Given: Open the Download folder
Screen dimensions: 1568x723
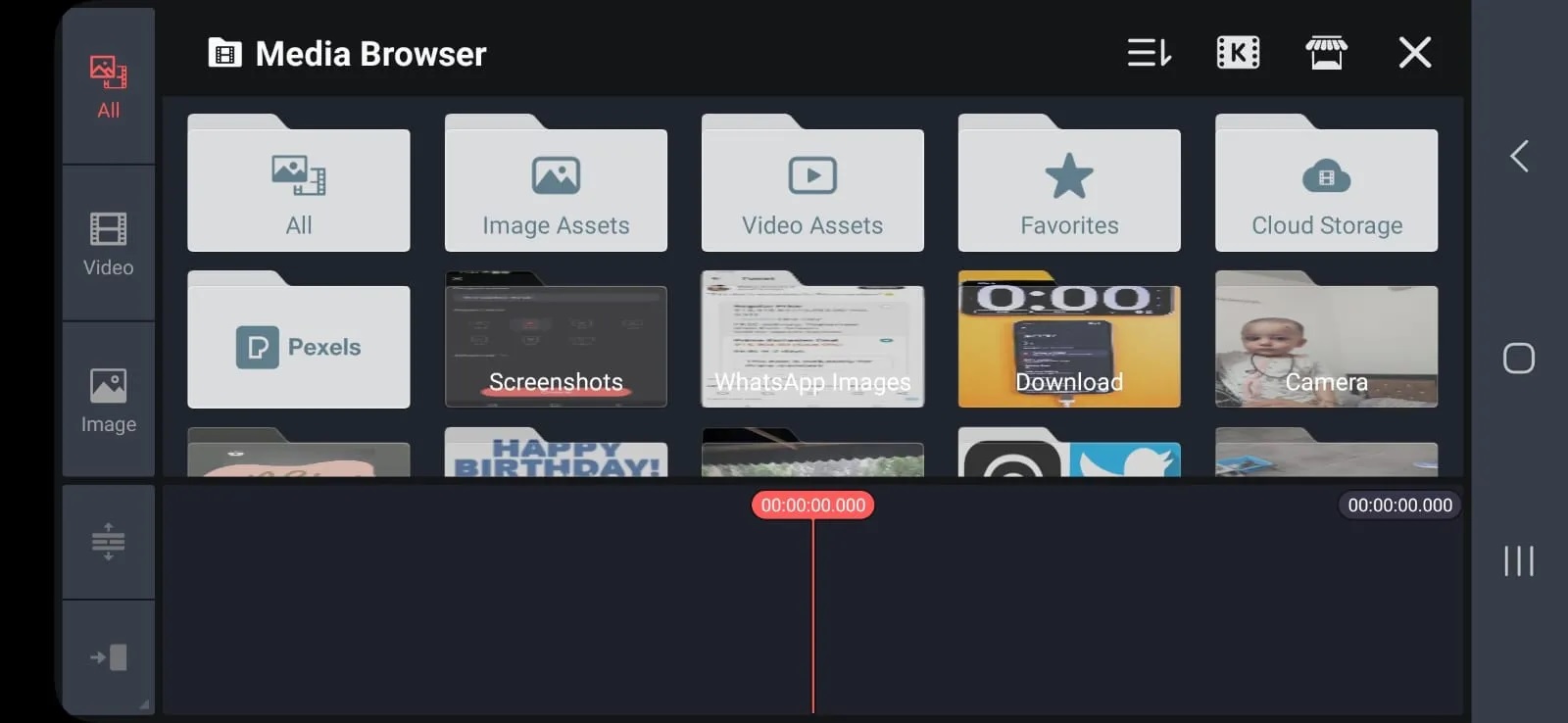Looking at the screenshot, I should coord(1069,346).
